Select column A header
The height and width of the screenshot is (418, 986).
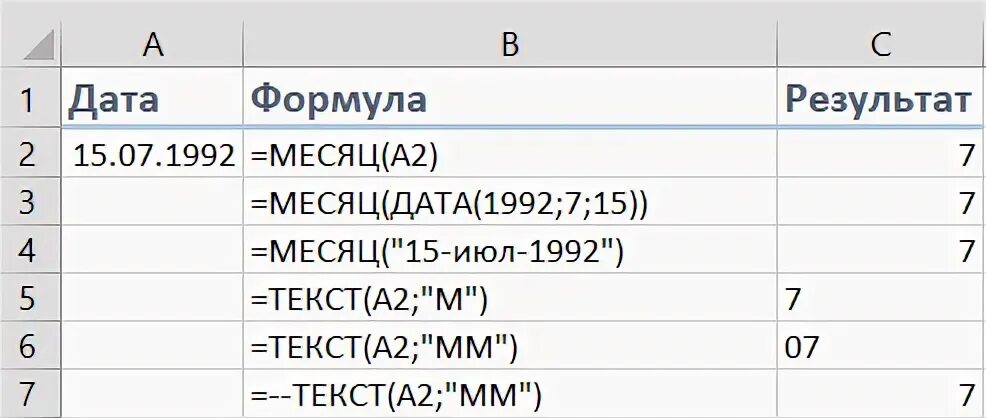pos(152,43)
